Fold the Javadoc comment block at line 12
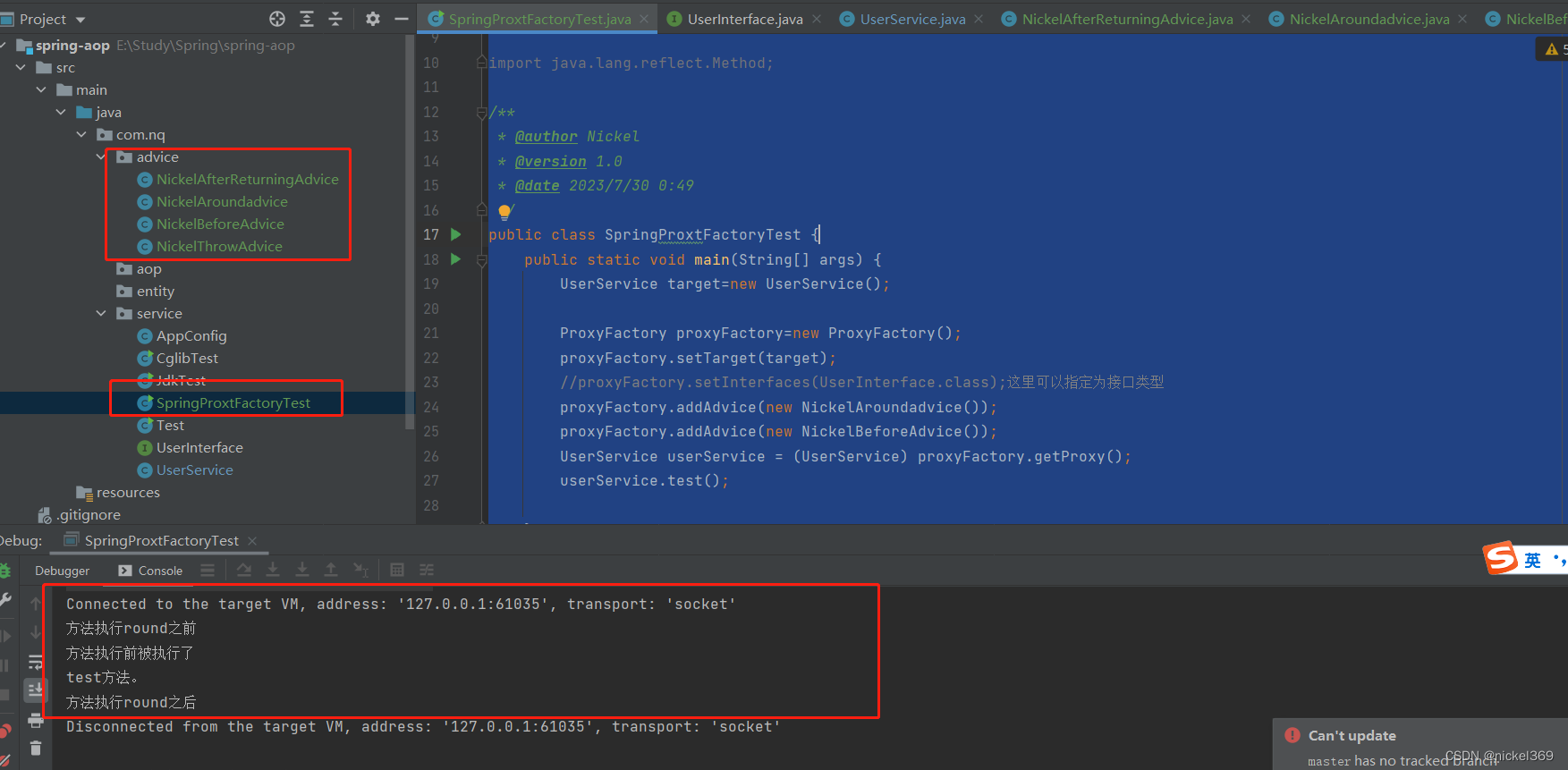1568x770 pixels. click(x=482, y=113)
